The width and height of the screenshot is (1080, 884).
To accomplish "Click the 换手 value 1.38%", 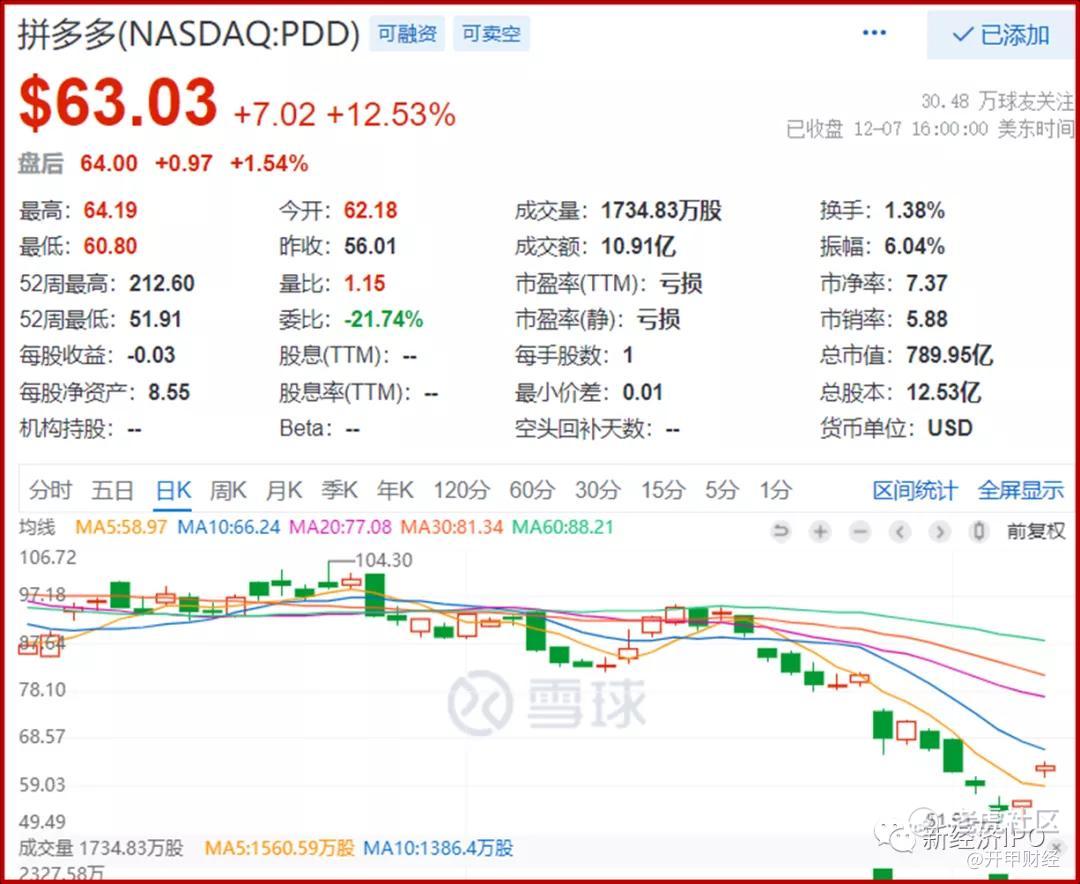I will tap(915, 210).
